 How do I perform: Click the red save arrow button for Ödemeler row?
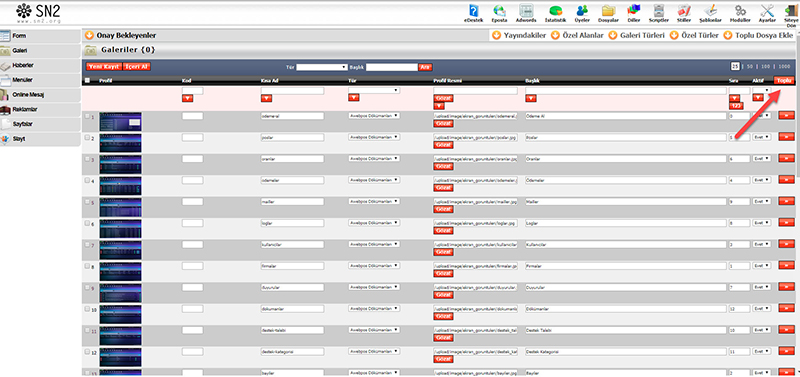[x=786, y=181]
